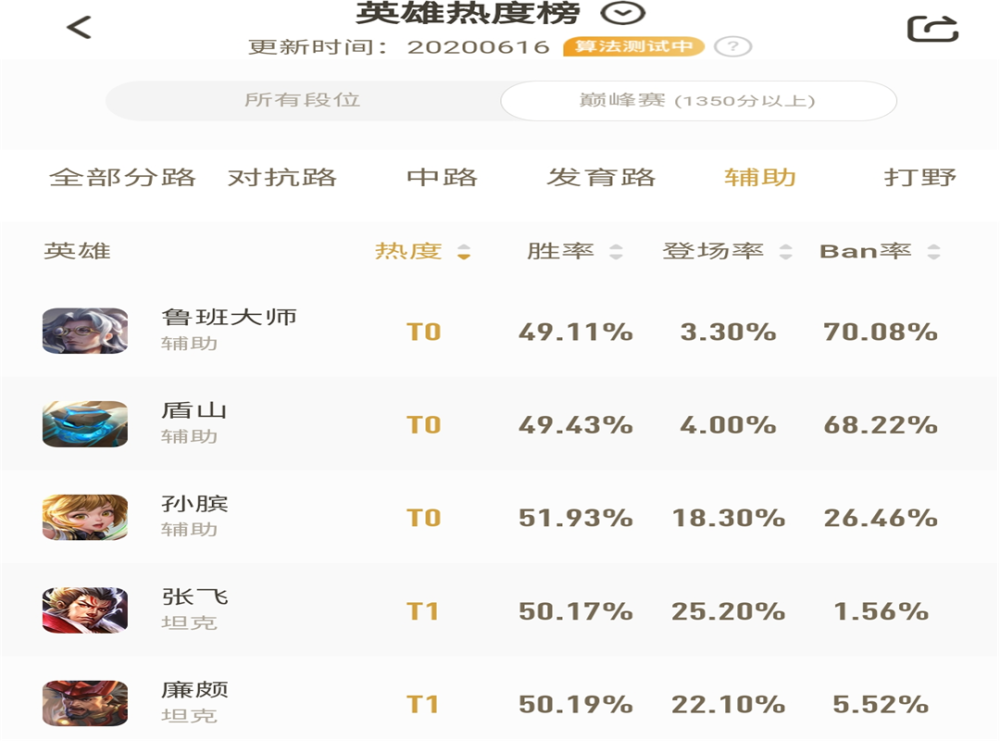The width and height of the screenshot is (1000, 741).
Task: Switch to the 对抗路 tab
Action: tap(282, 177)
